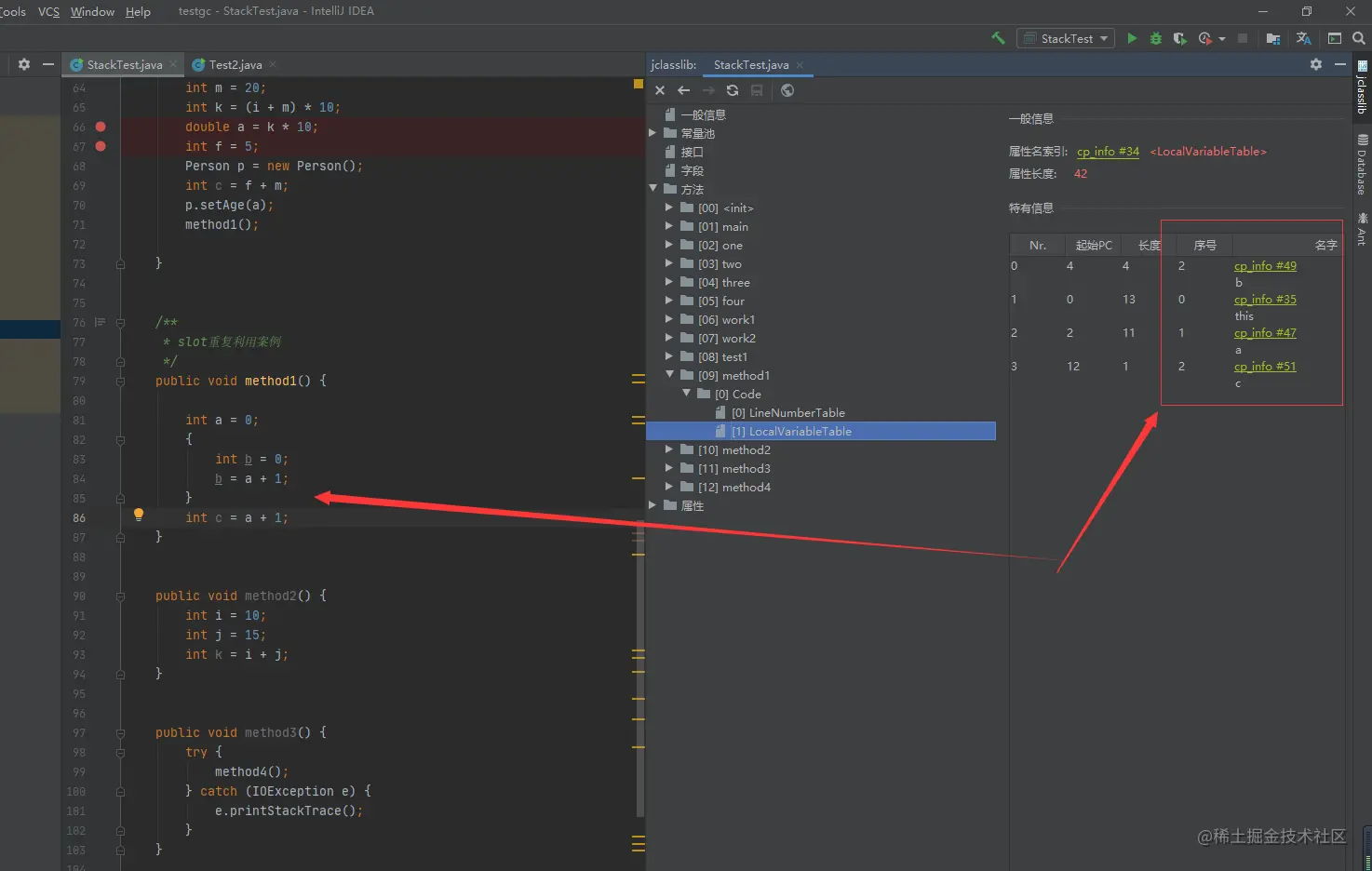Go forward in jclasslib with right arrow
The width and height of the screenshot is (1372, 871).
click(x=708, y=90)
